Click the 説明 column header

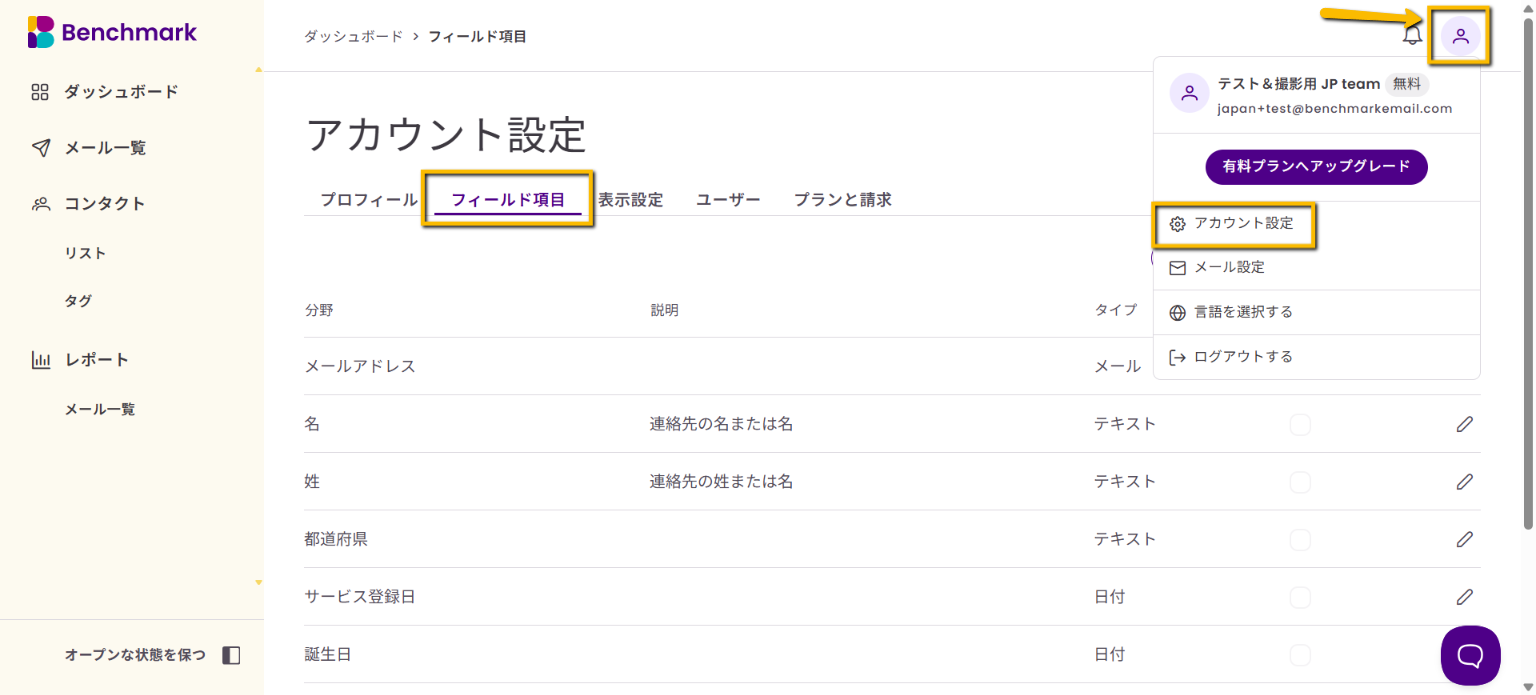(664, 310)
